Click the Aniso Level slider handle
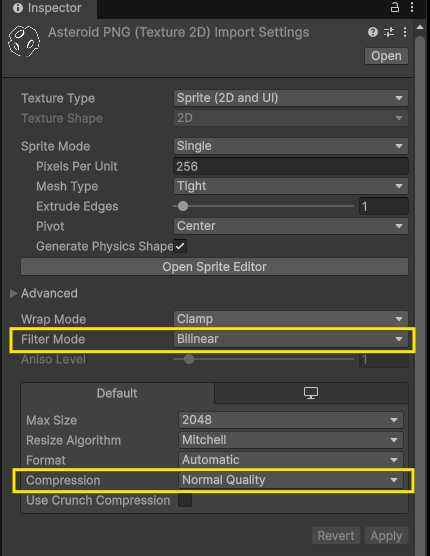Image resolution: width=430 pixels, height=556 pixels. coord(189,359)
